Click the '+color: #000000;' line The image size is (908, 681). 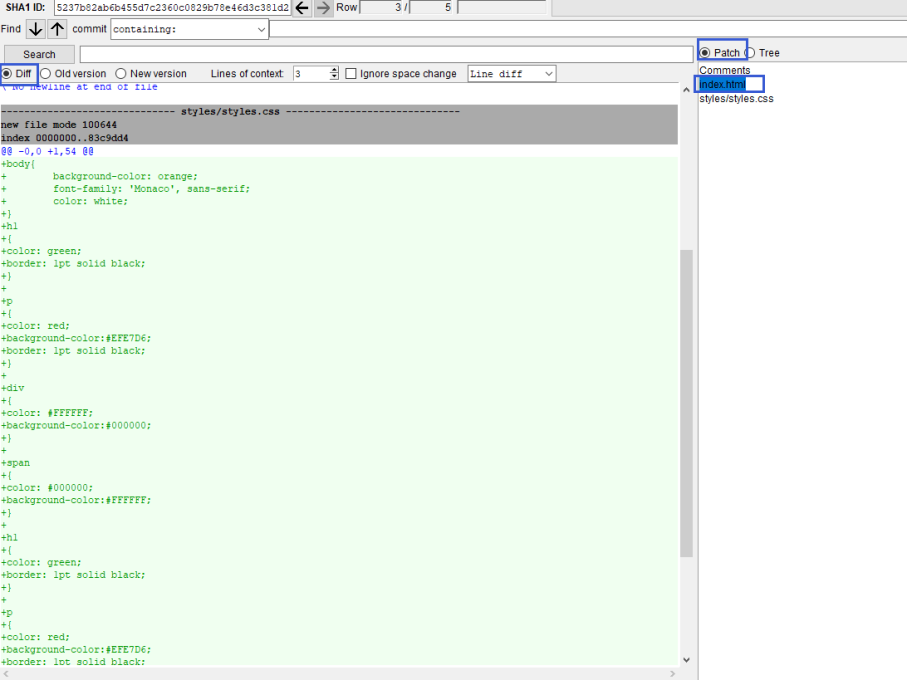tap(46, 488)
